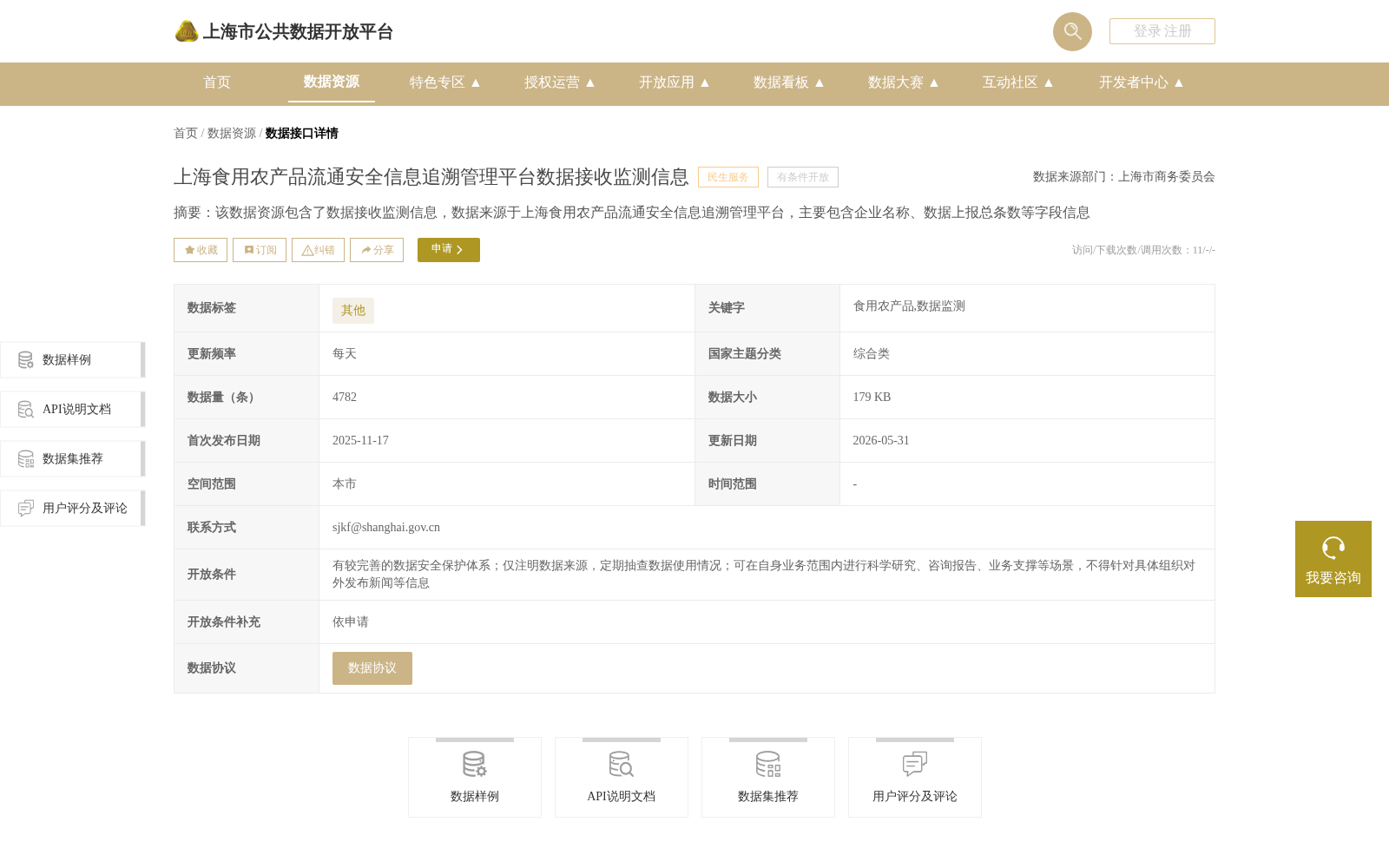Click the 有条件开放 tag
This screenshot has height=868, width=1389.
[803, 177]
